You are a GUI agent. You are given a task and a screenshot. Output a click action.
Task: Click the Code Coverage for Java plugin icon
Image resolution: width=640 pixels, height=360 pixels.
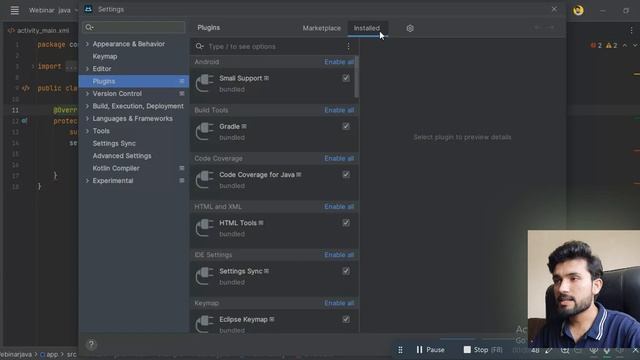[x=204, y=180]
